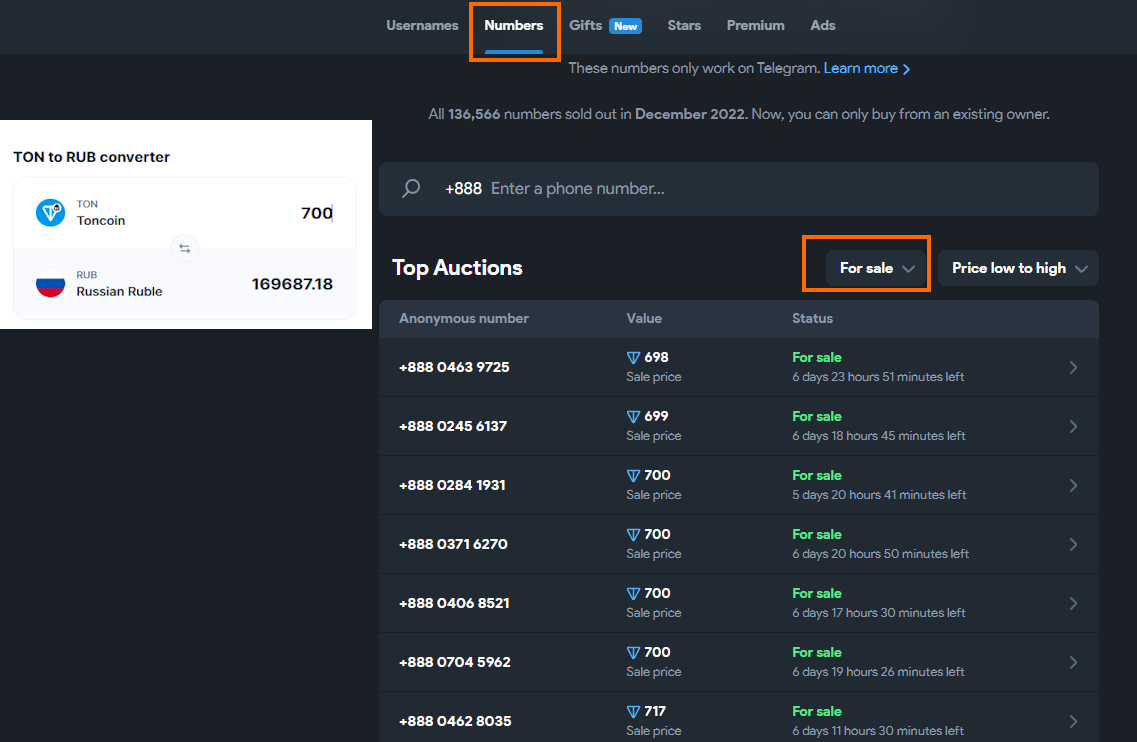This screenshot has height=742, width=1137.
Task: Click the New badge next to Gifts
Action: [625, 26]
